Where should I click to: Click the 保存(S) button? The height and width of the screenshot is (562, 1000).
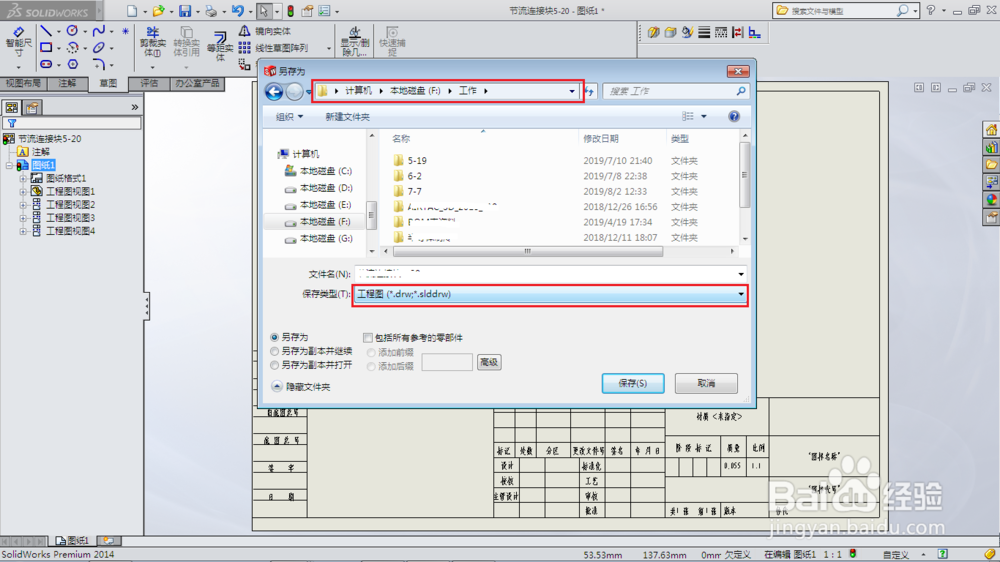(633, 383)
